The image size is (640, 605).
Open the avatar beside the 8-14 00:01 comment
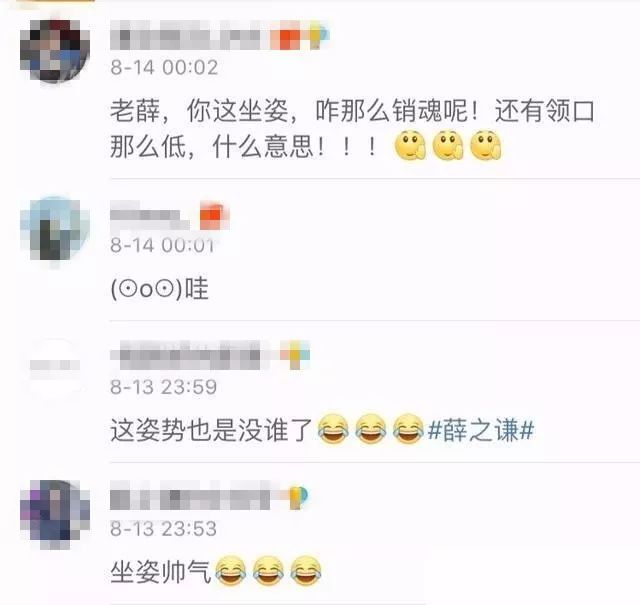click(x=55, y=232)
